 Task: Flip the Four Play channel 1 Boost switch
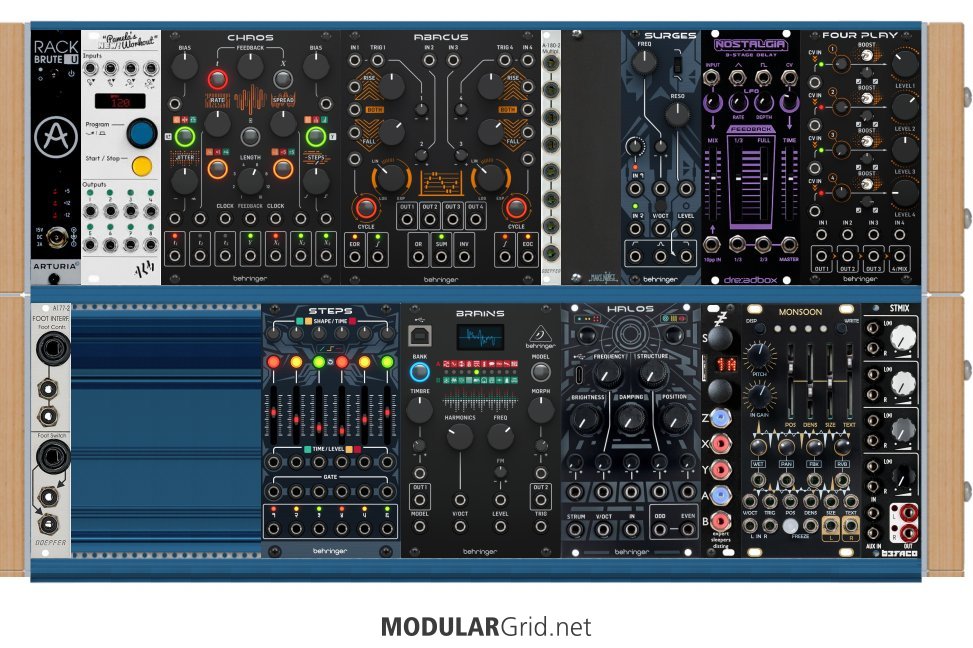coord(868,55)
